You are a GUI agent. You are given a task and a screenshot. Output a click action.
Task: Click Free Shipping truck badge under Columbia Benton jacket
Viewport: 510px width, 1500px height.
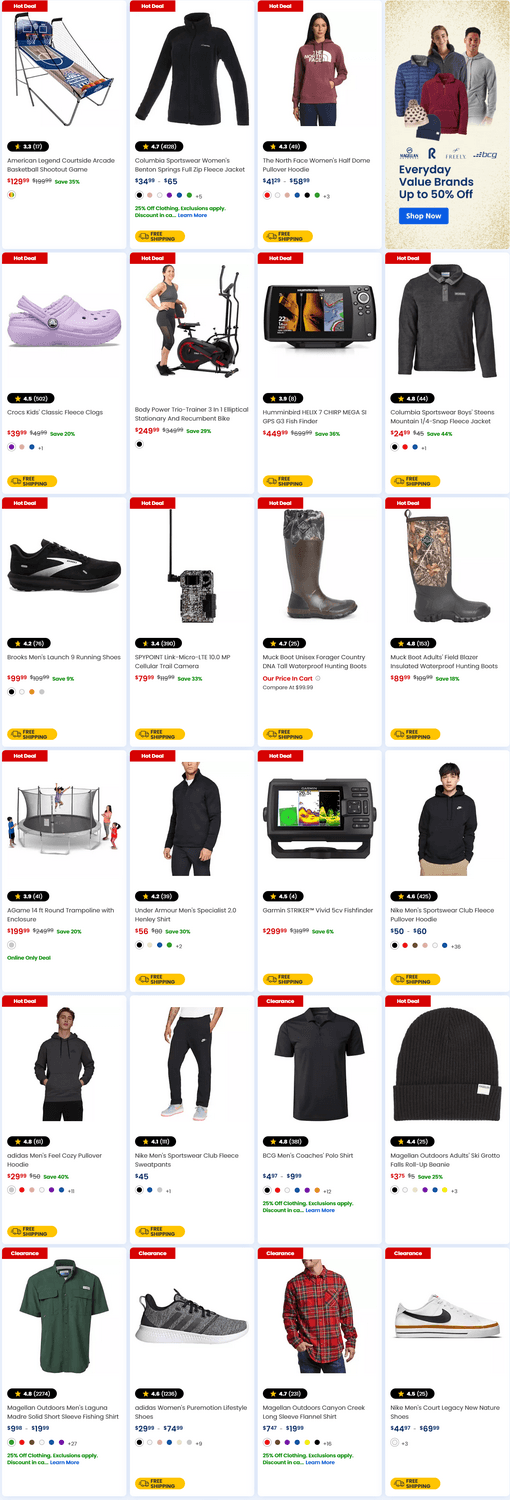pyautogui.click(x=160, y=236)
